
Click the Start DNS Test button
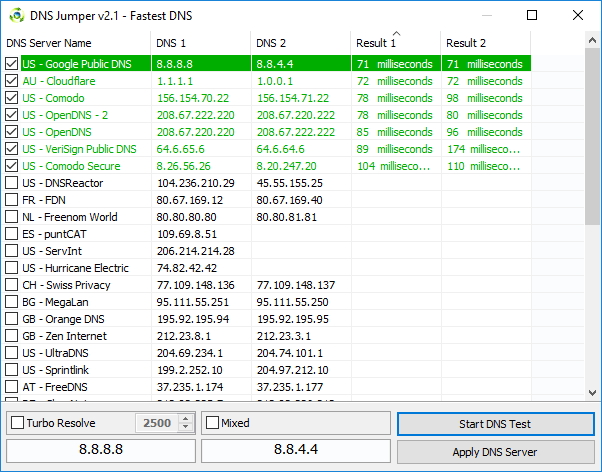click(x=496, y=424)
